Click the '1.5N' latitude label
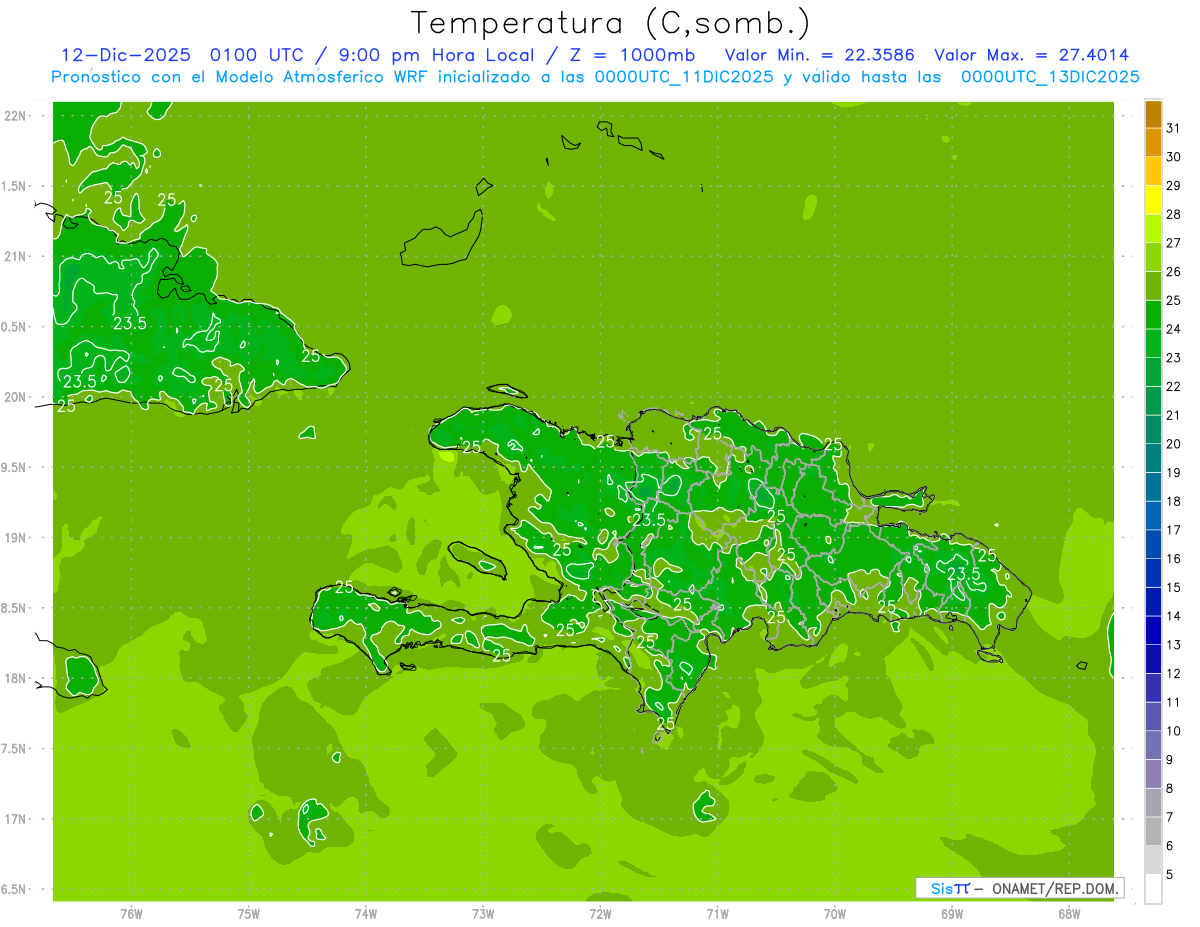 (15, 186)
